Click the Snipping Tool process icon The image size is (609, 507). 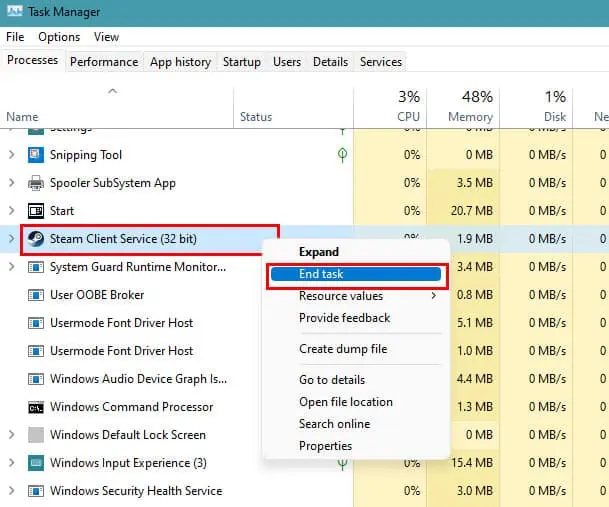coord(36,155)
